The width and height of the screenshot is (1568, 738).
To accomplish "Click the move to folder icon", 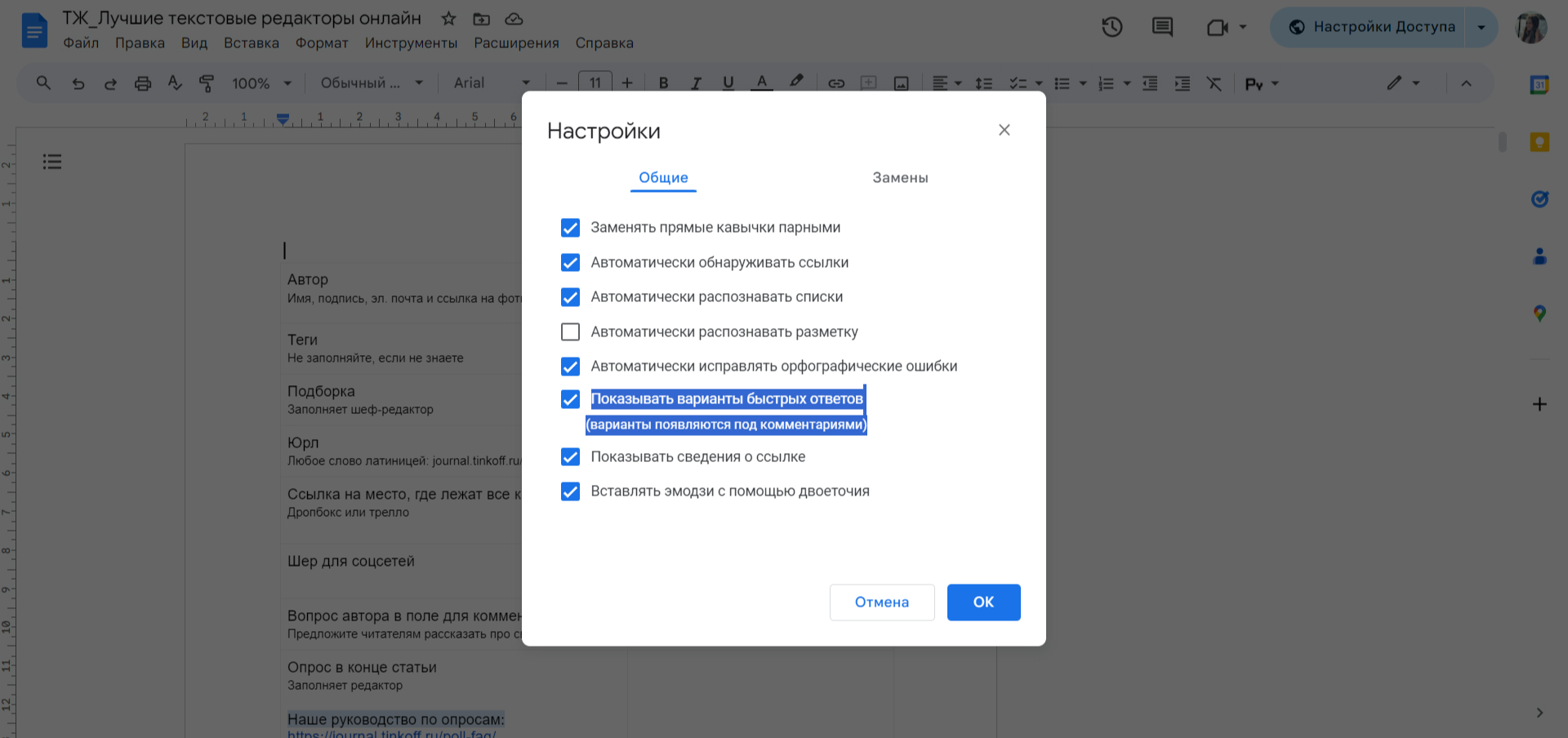I will (x=481, y=19).
